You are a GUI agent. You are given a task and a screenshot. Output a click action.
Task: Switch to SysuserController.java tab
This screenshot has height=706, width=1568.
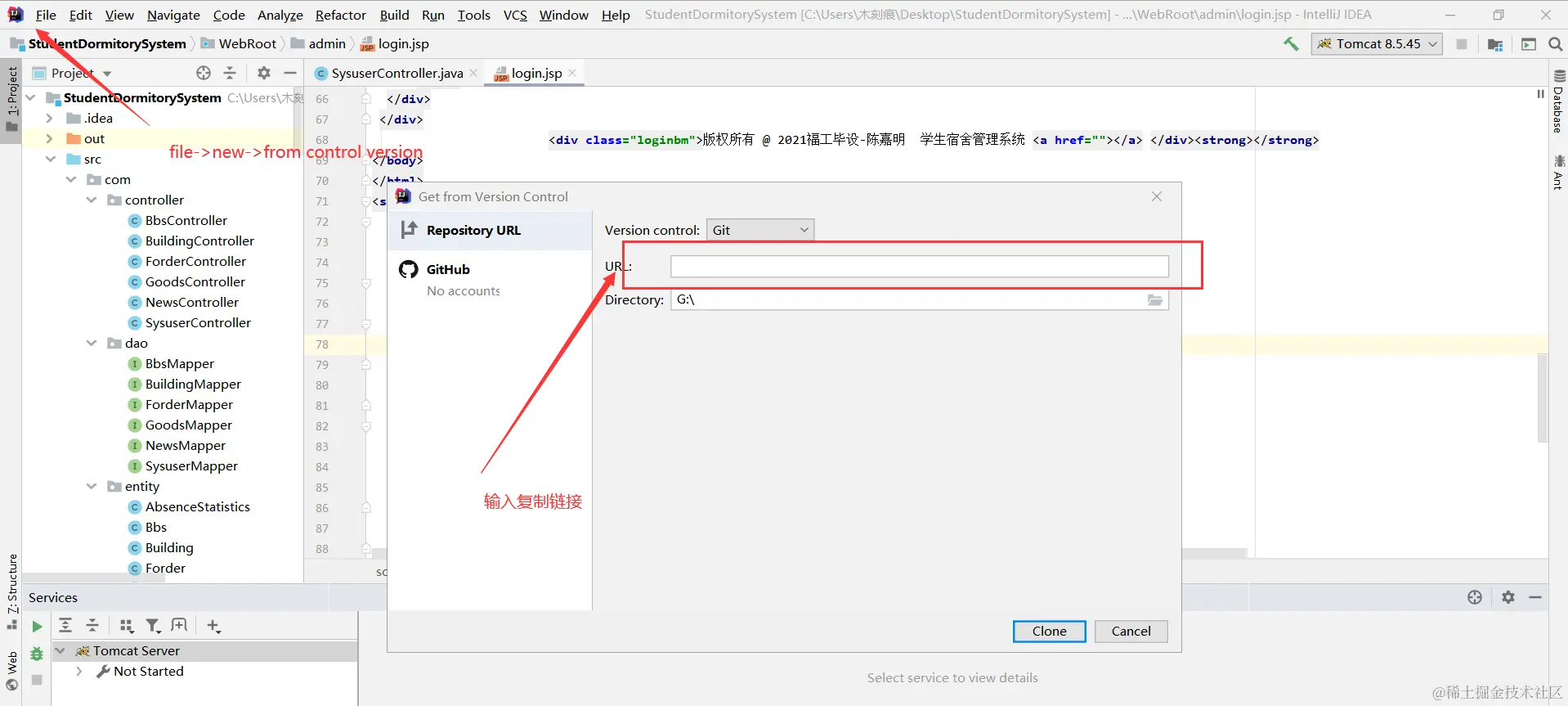coord(396,73)
